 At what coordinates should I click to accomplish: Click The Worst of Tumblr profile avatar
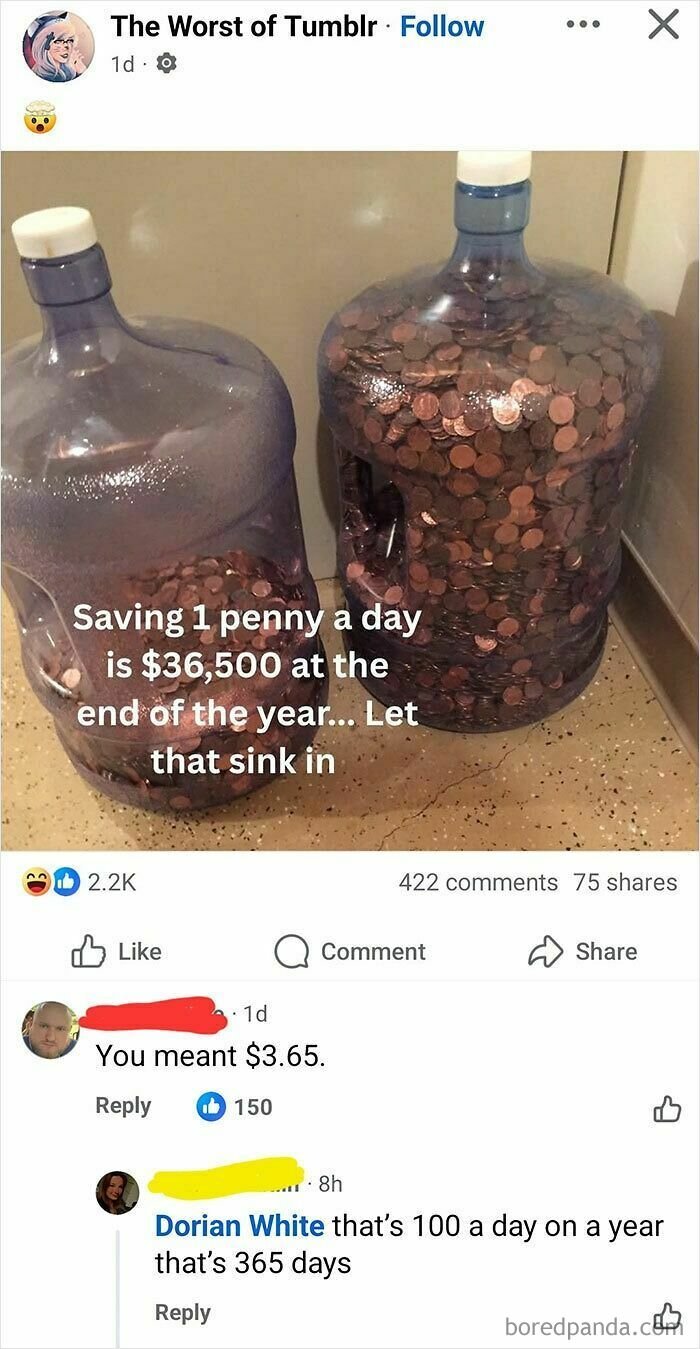coord(58,46)
